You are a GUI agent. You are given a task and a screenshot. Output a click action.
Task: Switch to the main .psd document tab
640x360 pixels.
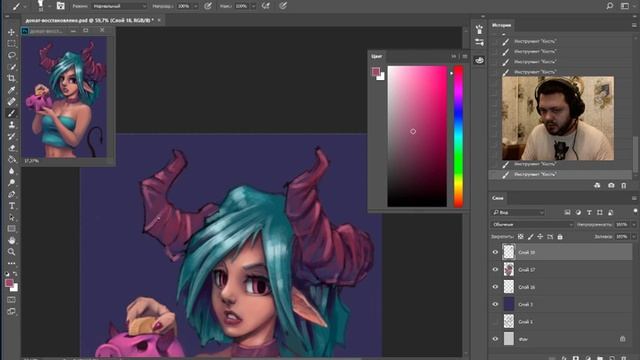pos(90,20)
